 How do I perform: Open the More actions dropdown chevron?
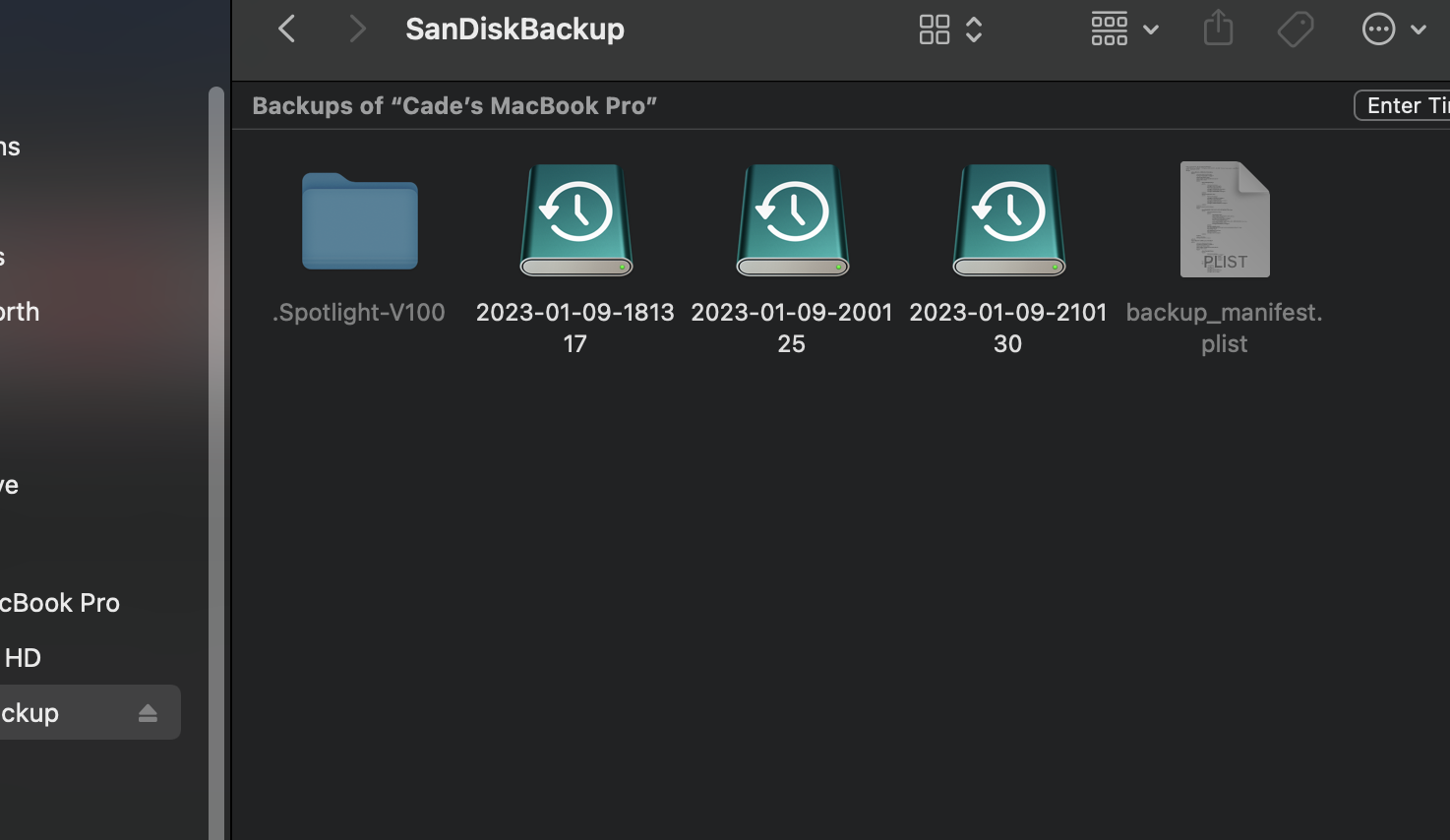[x=1420, y=29]
